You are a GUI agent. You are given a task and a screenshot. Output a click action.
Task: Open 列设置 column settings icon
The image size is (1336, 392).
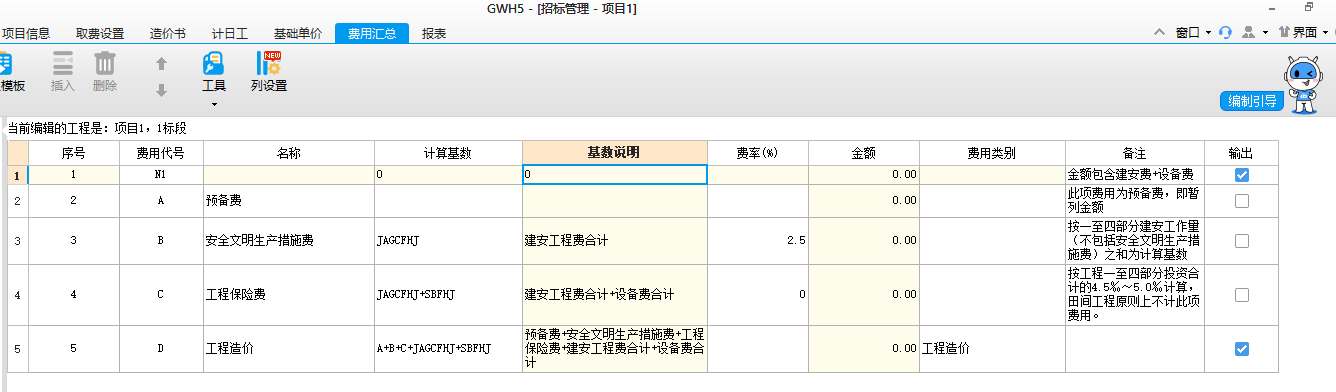click(x=269, y=63)
